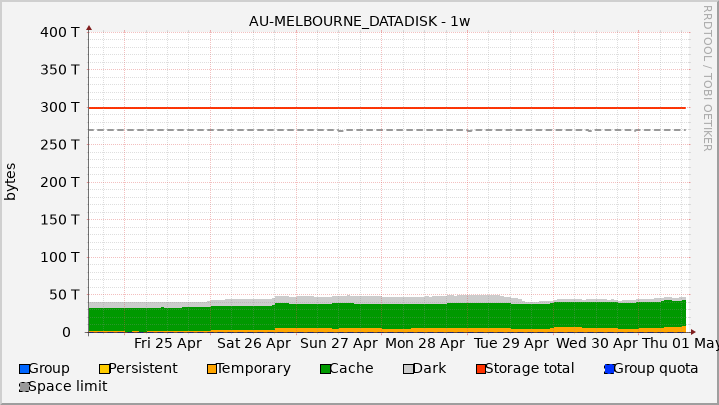Click the '400 T' axis value

tap(60, 32)
